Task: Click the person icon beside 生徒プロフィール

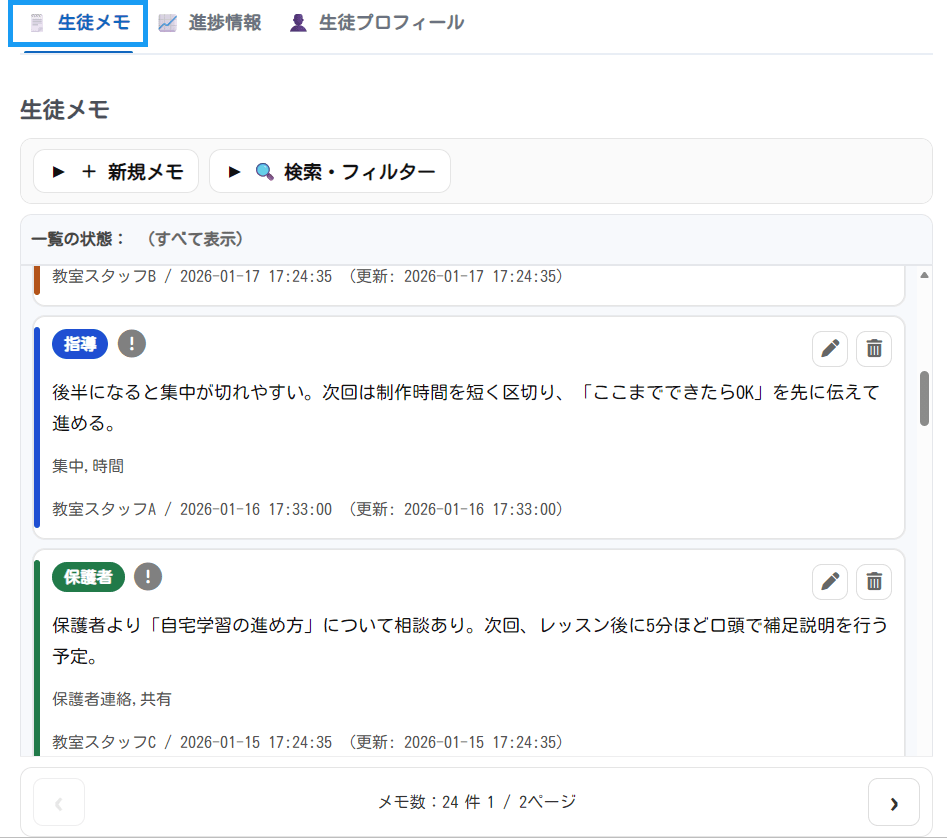Action: 298,23
